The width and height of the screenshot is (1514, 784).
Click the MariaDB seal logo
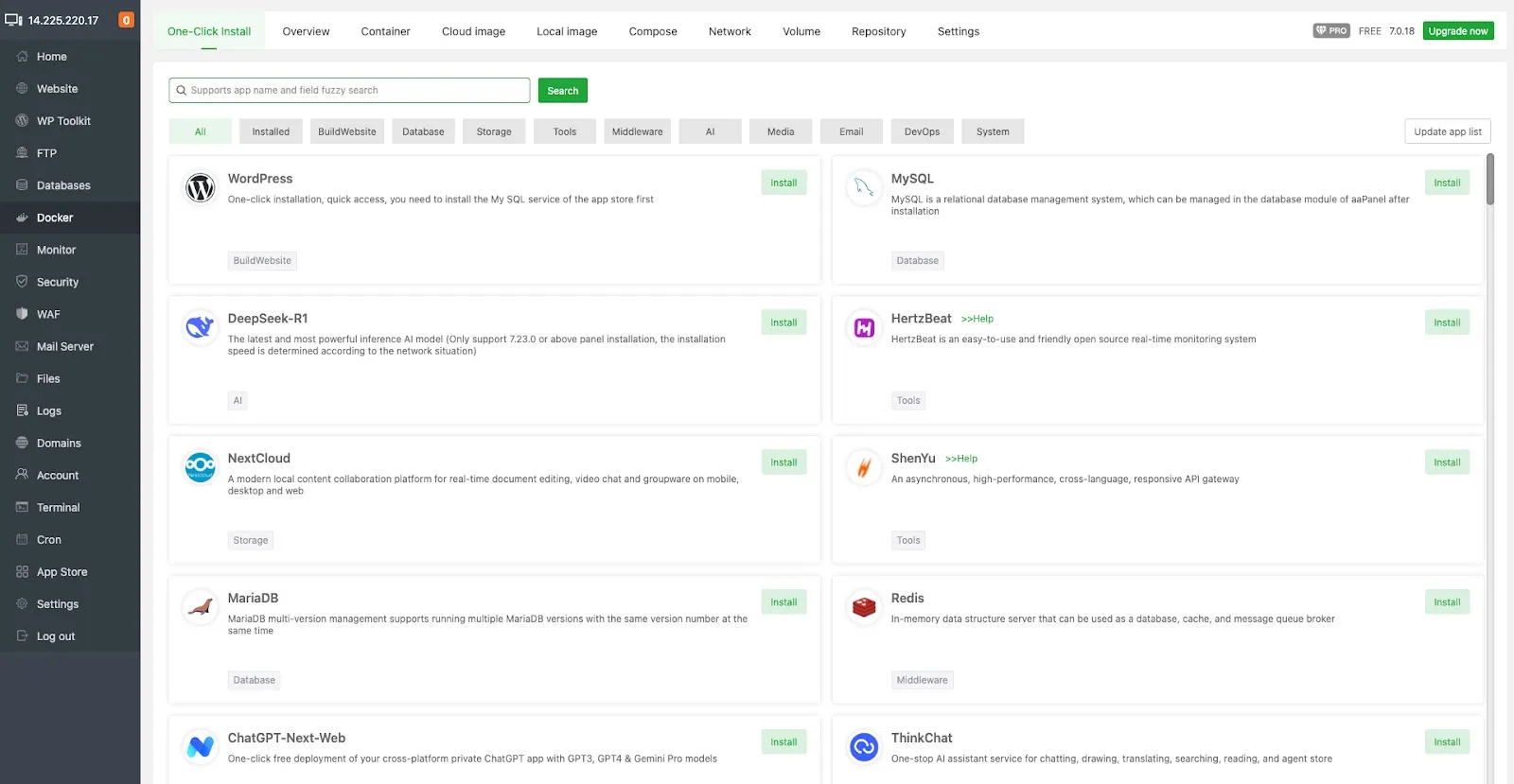click(x=200, y=607)
